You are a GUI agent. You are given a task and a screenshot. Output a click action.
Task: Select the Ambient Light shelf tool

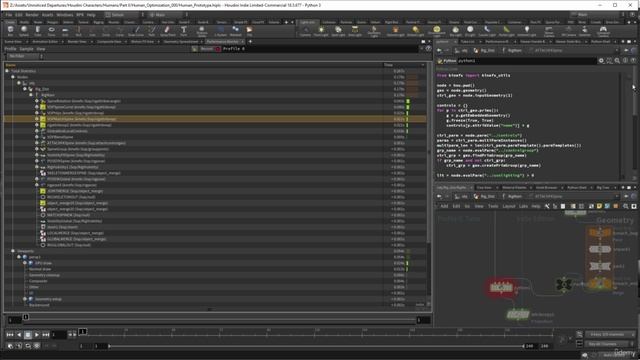coord(527,31)
